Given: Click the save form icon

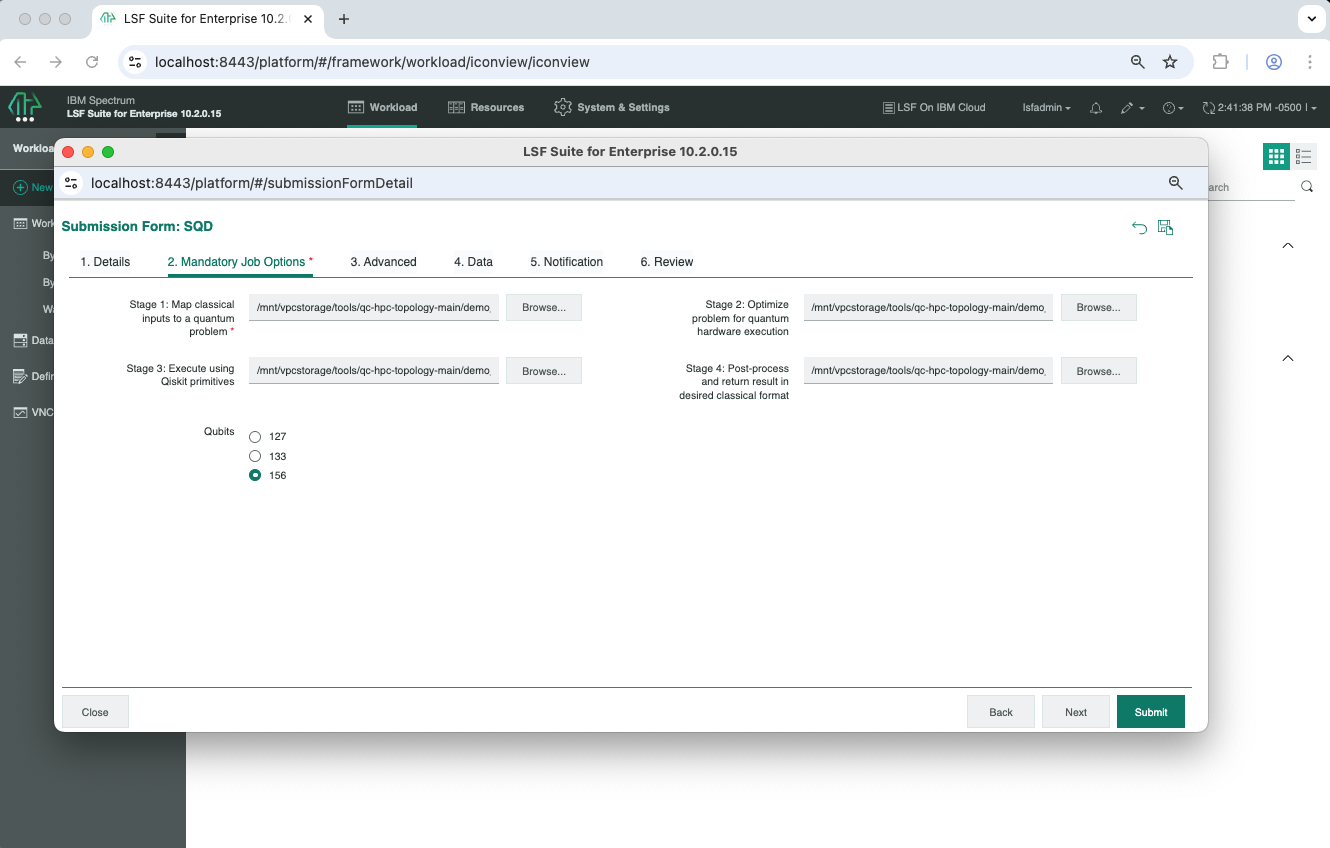Looking at the screenshot, I should point(1165,228).
